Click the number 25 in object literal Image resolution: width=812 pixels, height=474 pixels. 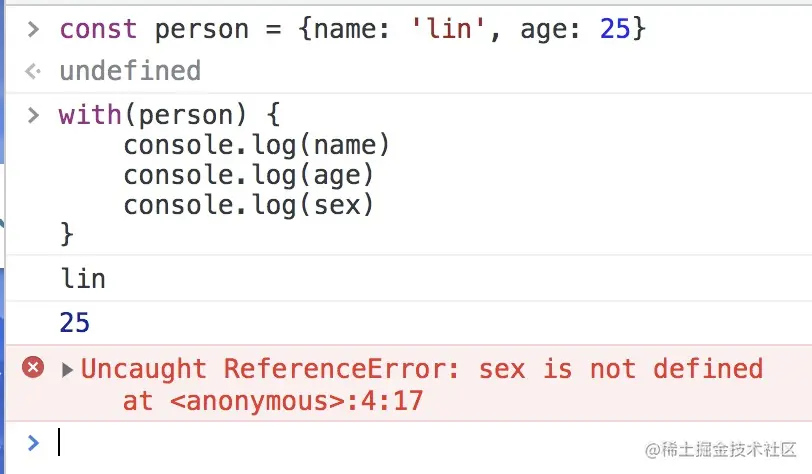coord(615,29)
